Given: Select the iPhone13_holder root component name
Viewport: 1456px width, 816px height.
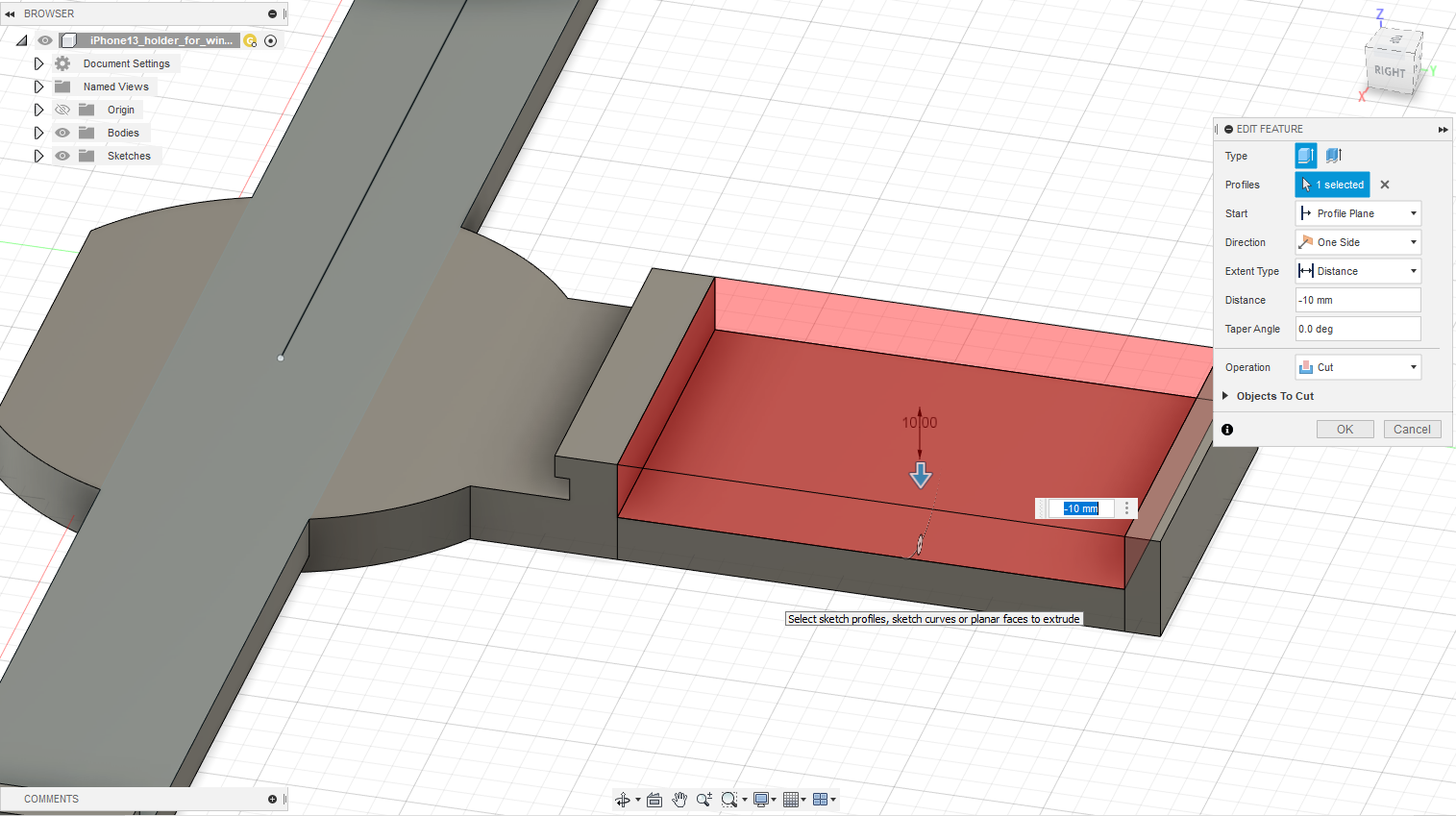Looking at the screenshot, I should [160, 40].
